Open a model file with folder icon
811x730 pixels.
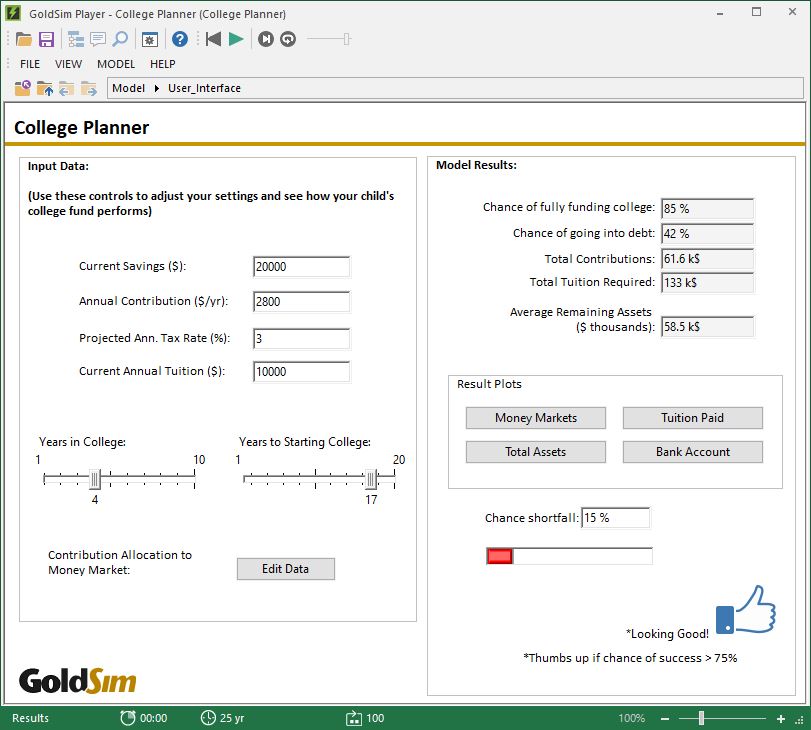tap(24, 39)
